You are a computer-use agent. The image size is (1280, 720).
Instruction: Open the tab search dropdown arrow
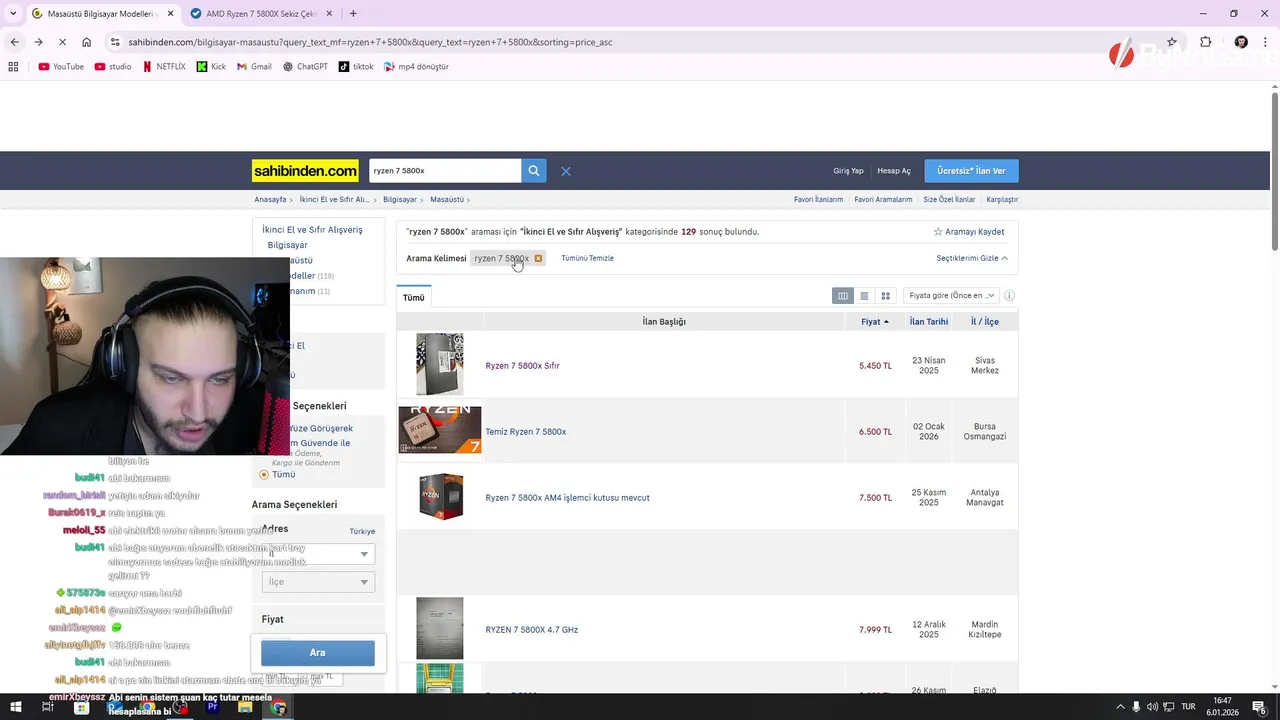[13, 14]
